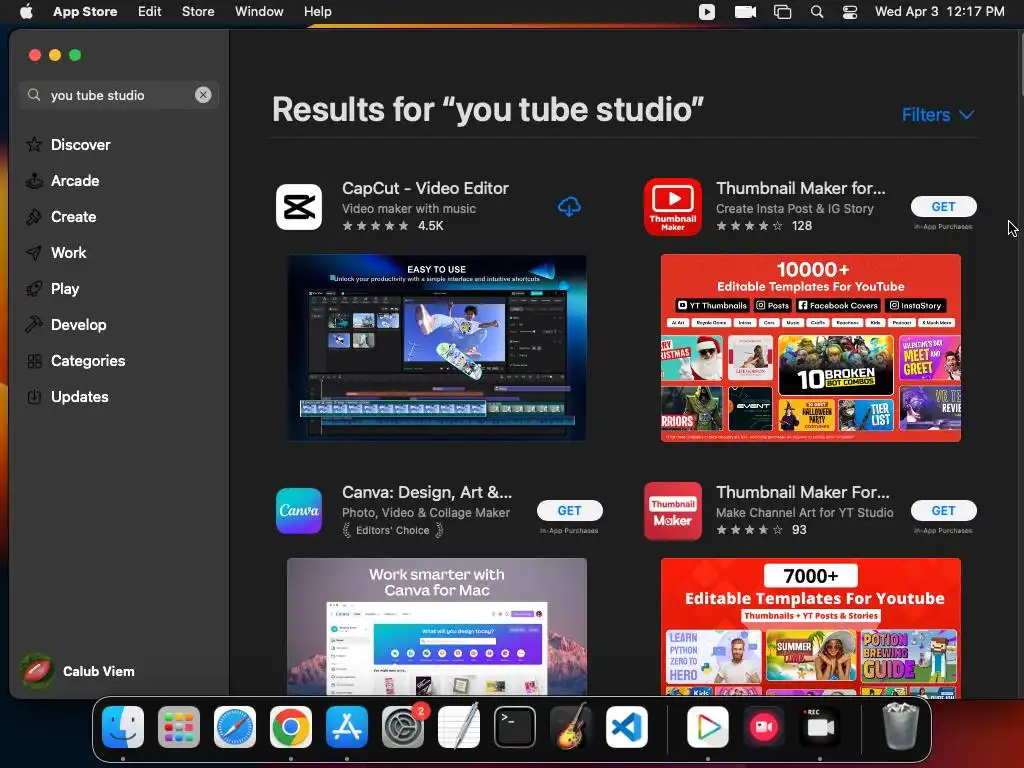The height and width of the screenshot is (768, 1024).
Task: Open the Canva app icon
Action: pos(299,511)
